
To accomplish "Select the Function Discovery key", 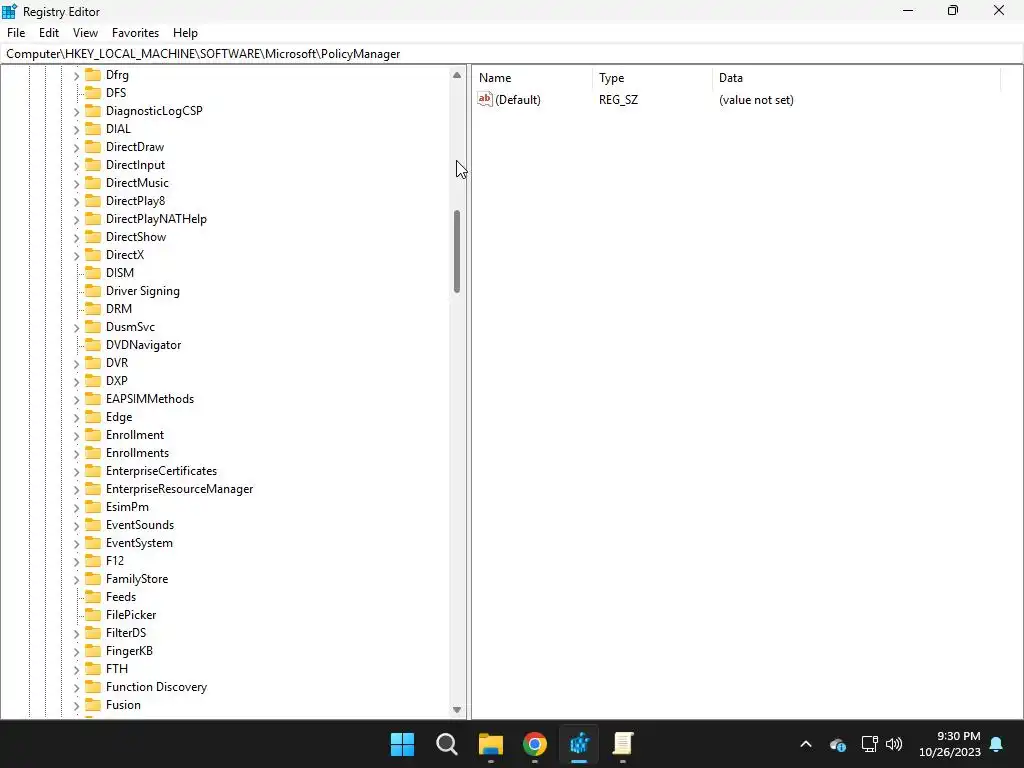I will click(156, 686).
